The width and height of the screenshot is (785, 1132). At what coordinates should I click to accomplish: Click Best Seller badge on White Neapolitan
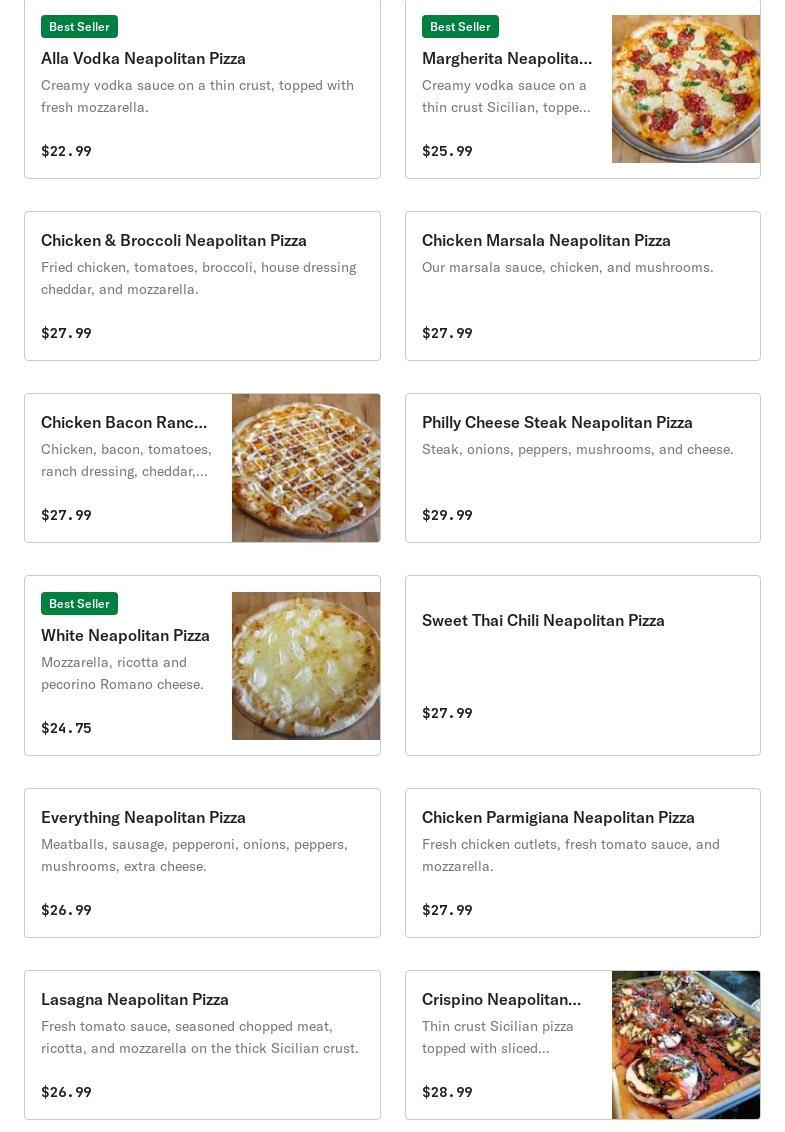(79, 604)
